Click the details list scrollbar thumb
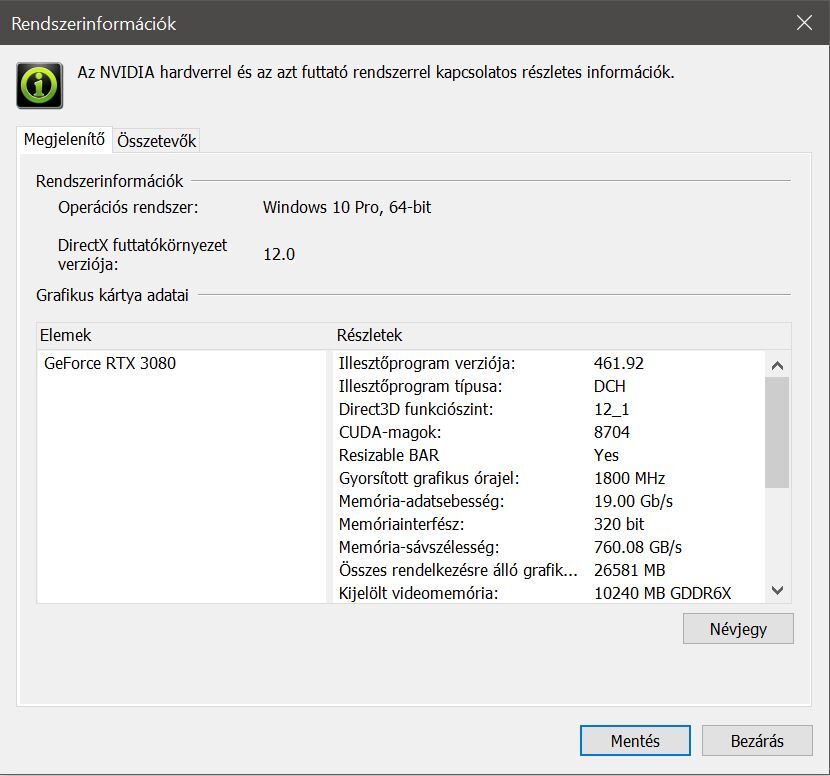The image size is (830, 776). point(777,432)
